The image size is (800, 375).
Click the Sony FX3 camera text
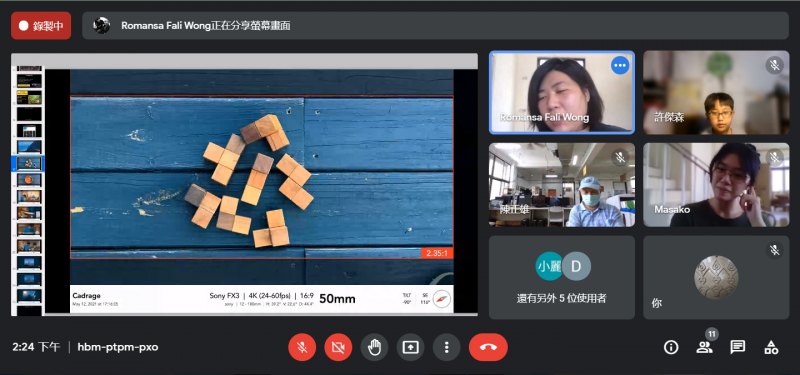(x=224, y=295)
